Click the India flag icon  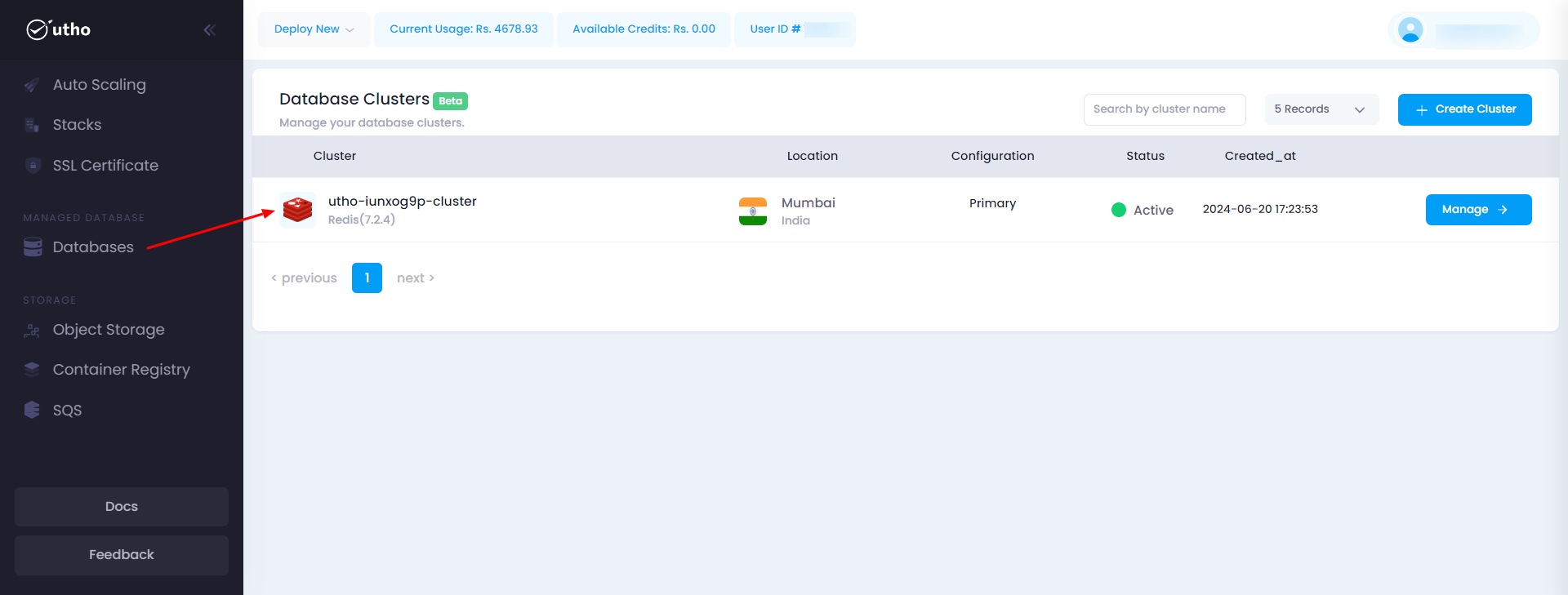[753, 211]
